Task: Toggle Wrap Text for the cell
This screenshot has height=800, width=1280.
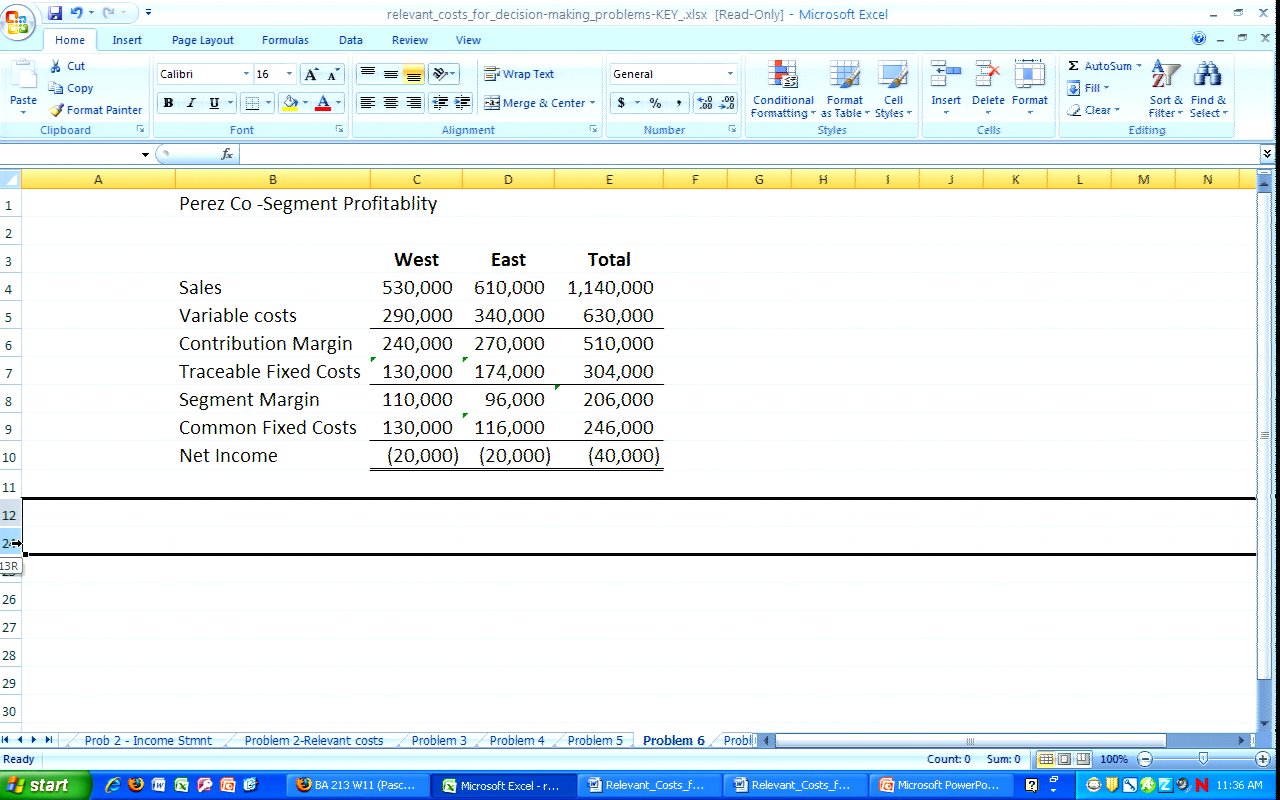Action: click(519, 74)
